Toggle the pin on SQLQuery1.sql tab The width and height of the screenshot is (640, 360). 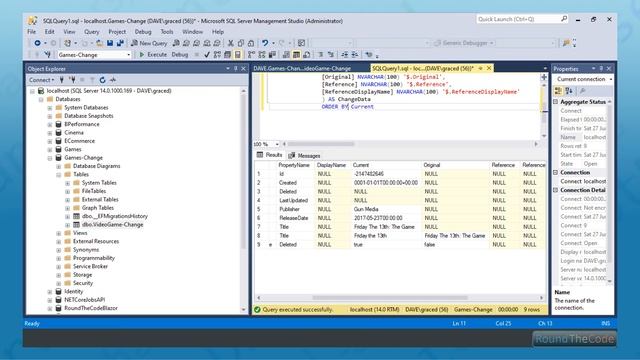(x=480, y=68)
